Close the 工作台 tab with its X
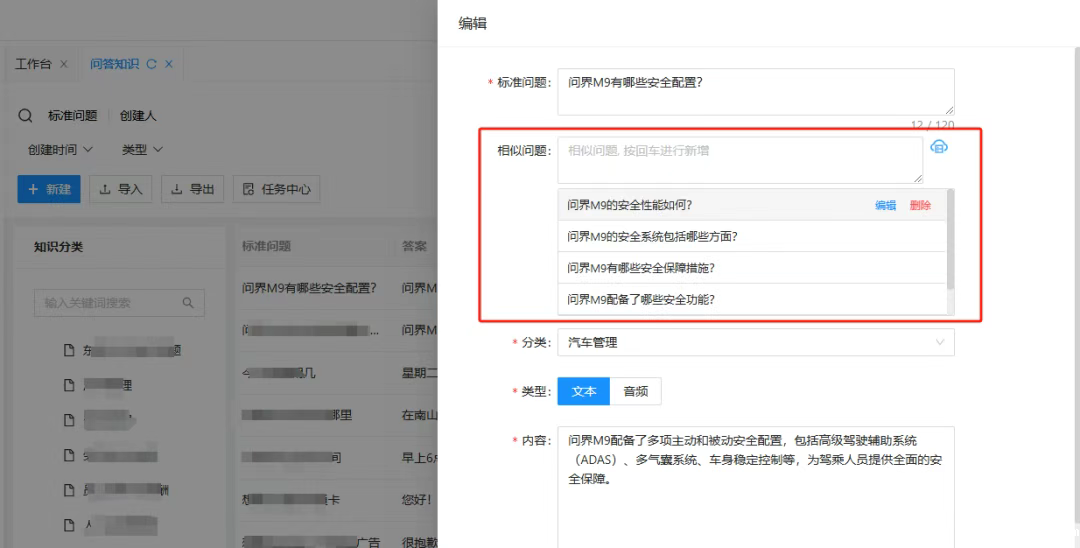 coord(64,64)
